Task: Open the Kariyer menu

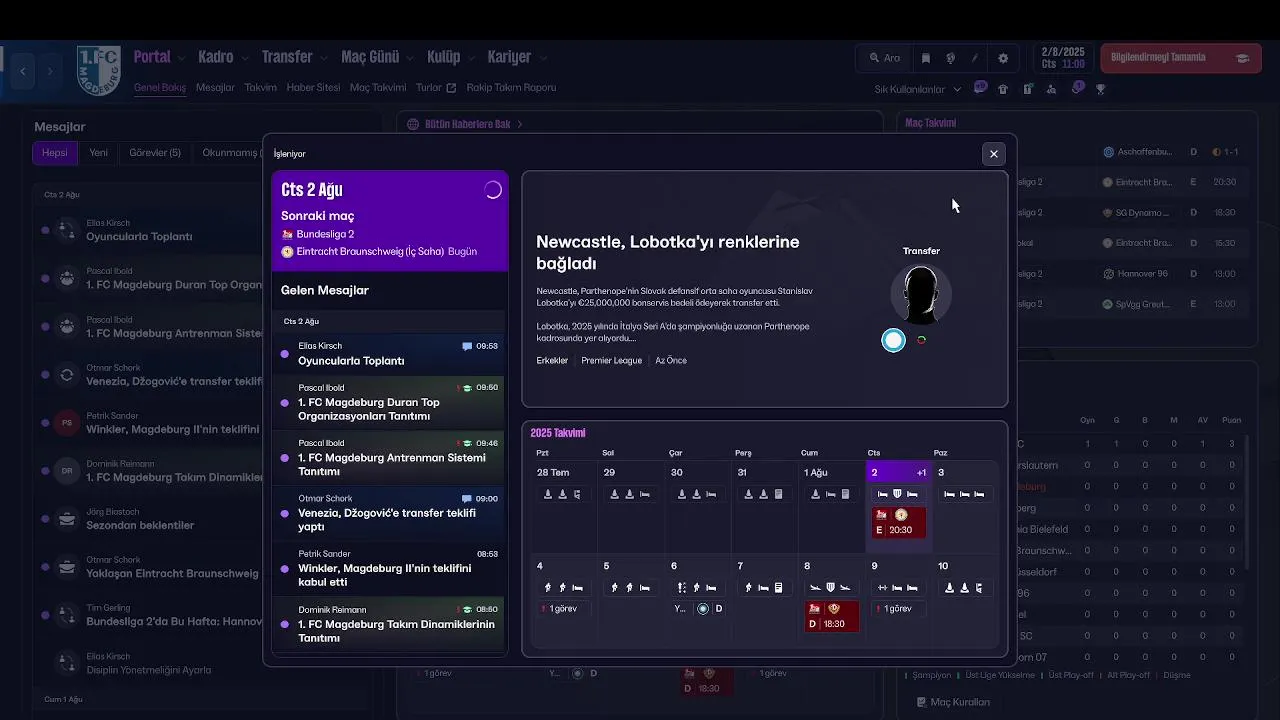Action: point(509,57)
